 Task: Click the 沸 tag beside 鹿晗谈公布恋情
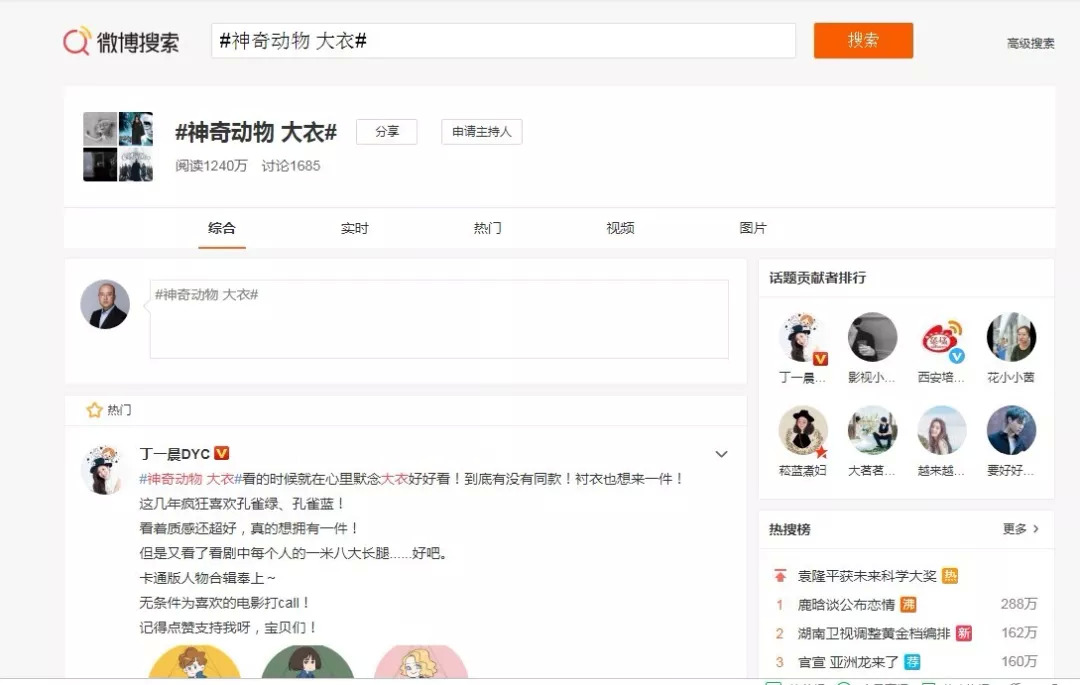click(908, 604)
